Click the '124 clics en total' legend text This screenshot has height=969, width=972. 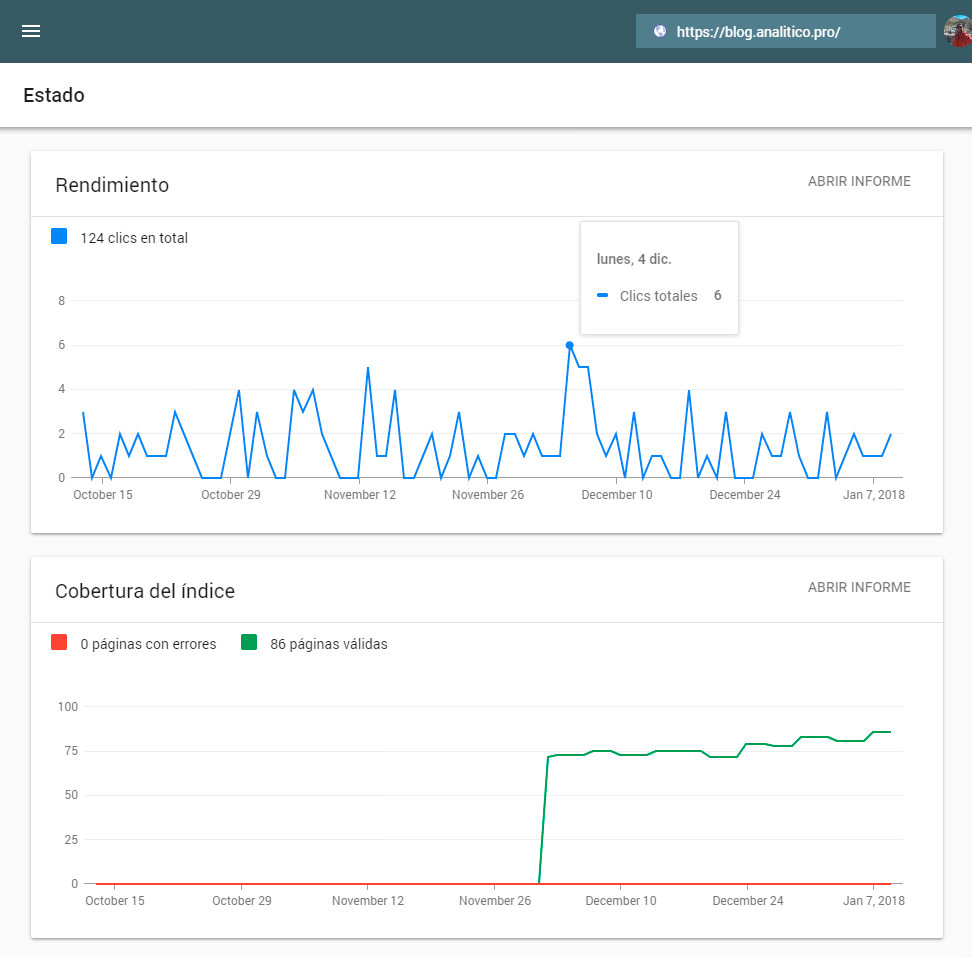point(134,238)
